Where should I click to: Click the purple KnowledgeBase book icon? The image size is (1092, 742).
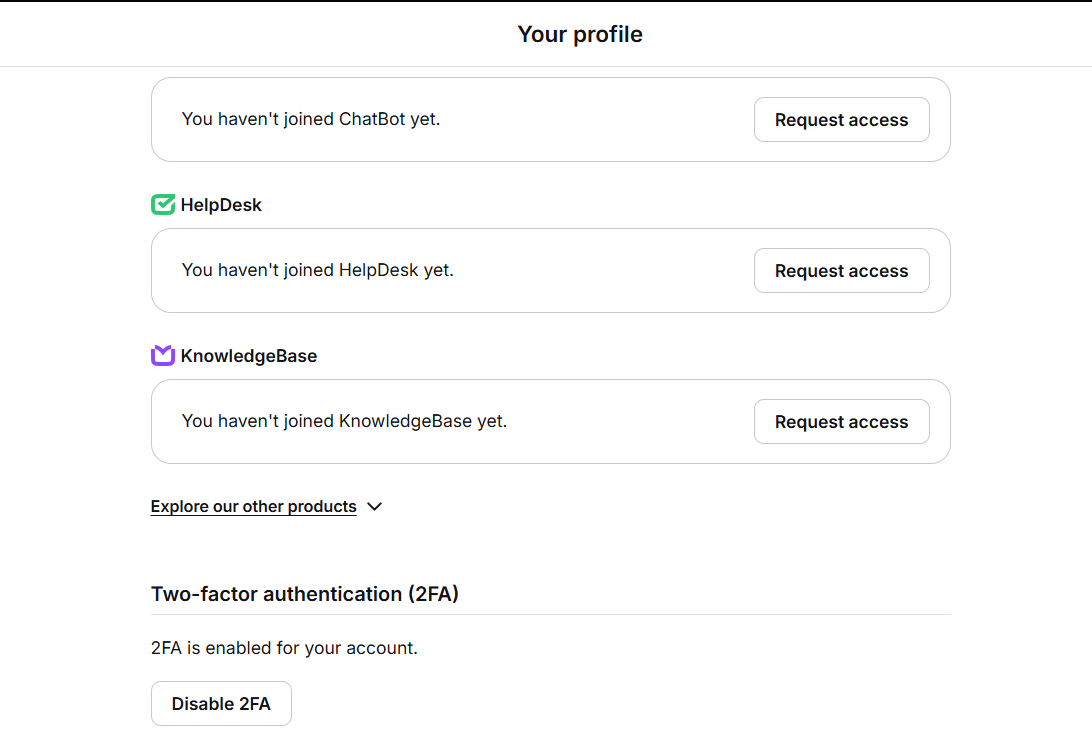tap(163, 356)
